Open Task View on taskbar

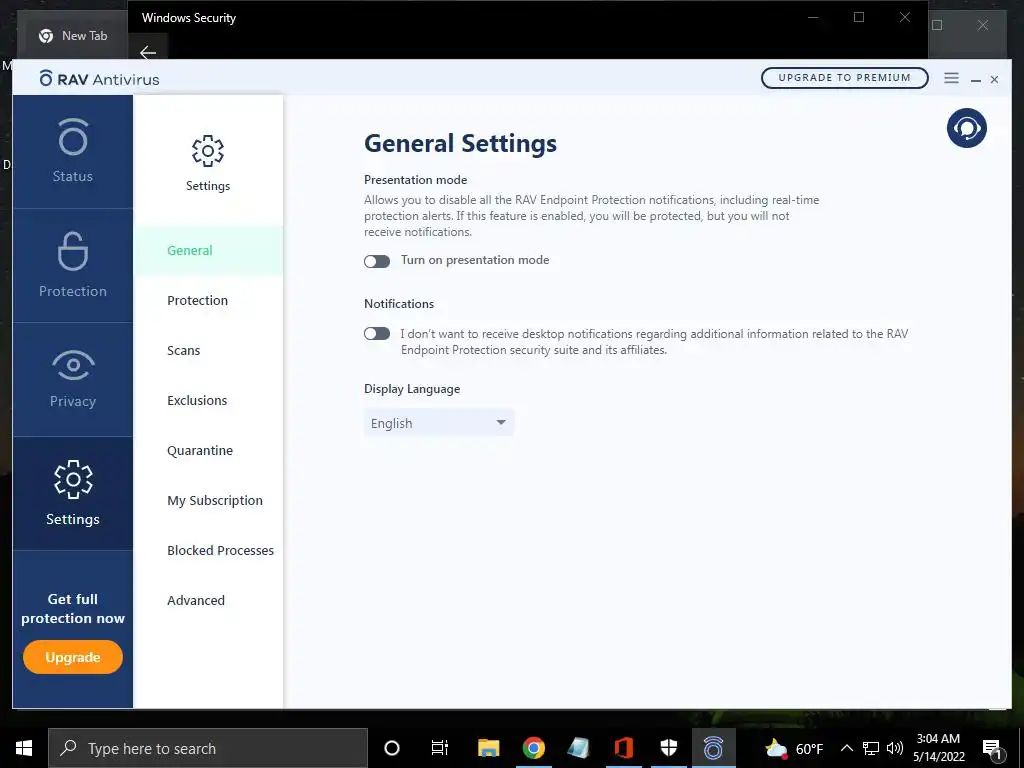click(440, 748)
